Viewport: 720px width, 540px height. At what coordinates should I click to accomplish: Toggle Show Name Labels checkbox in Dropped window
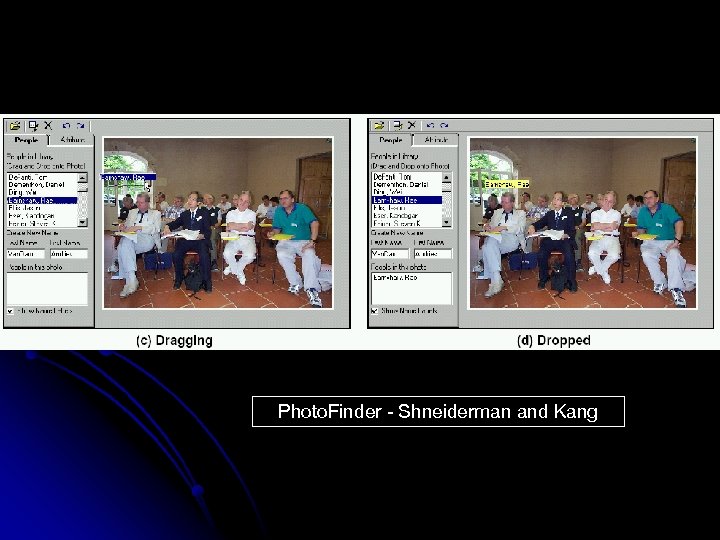[x=374, y=311]
